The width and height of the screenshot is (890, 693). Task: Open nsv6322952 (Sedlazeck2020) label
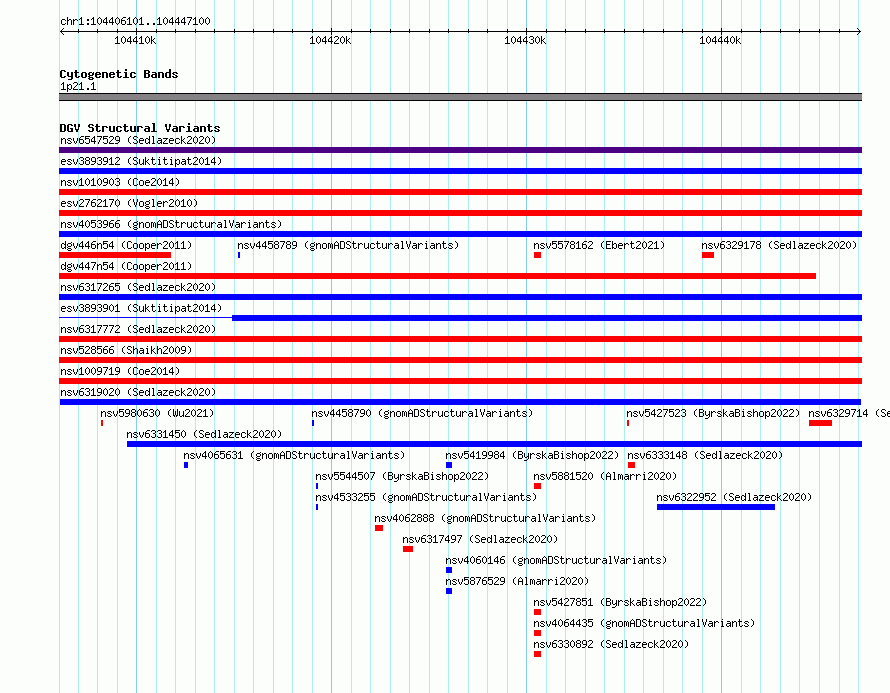click(734, 497)
